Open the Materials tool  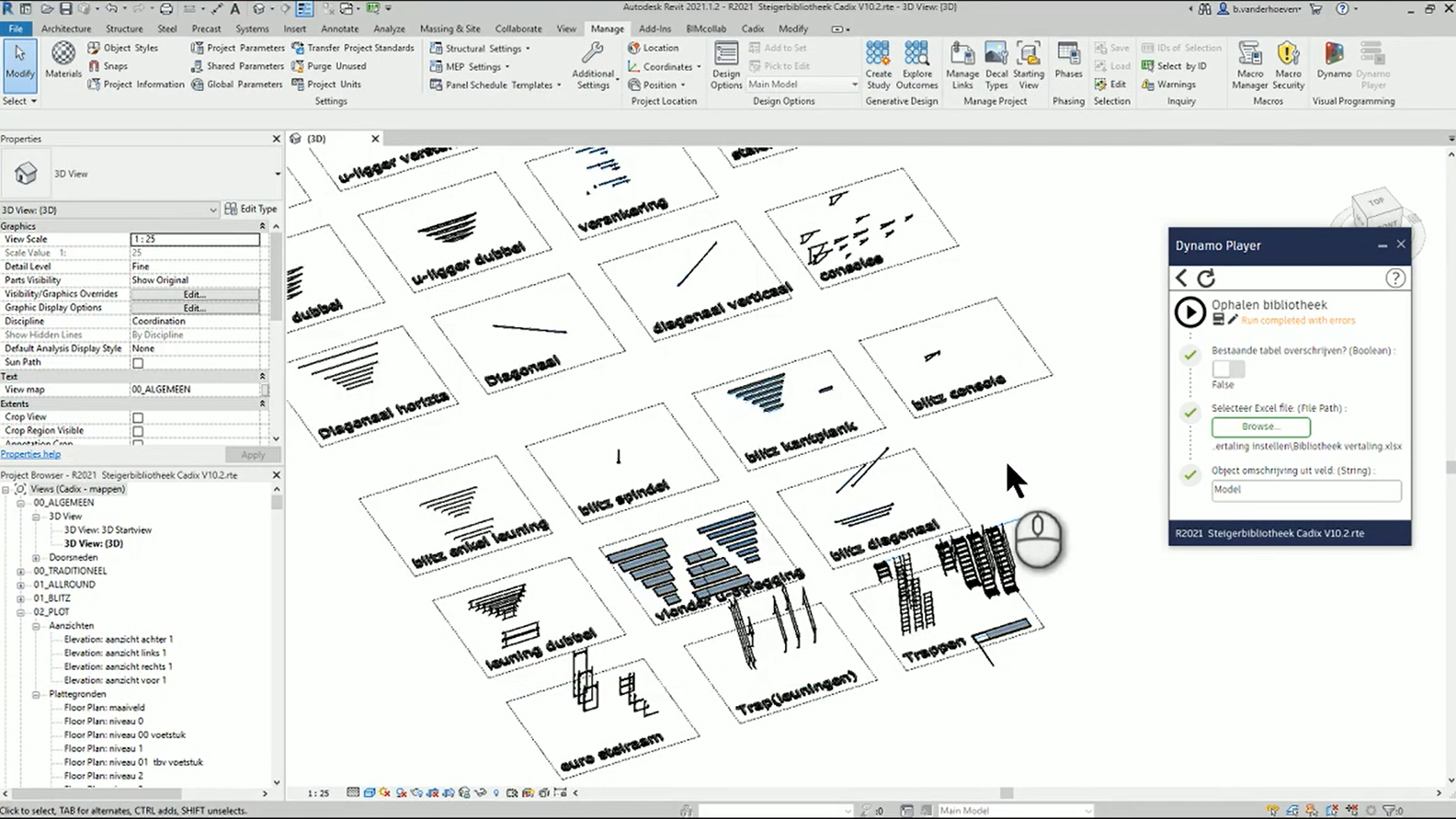pos(63,61)
